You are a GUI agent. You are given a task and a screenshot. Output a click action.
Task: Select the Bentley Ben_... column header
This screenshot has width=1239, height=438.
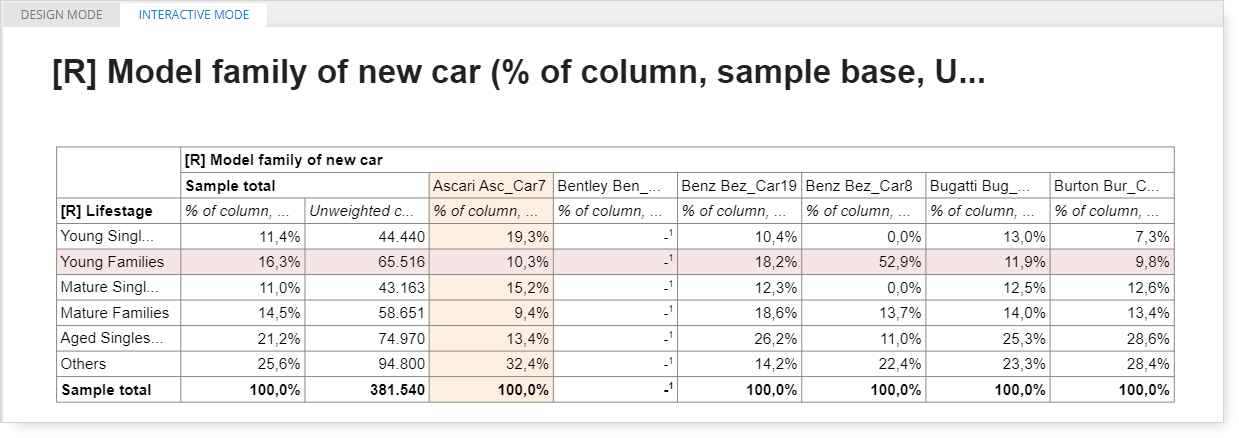(x=615, y=186)
